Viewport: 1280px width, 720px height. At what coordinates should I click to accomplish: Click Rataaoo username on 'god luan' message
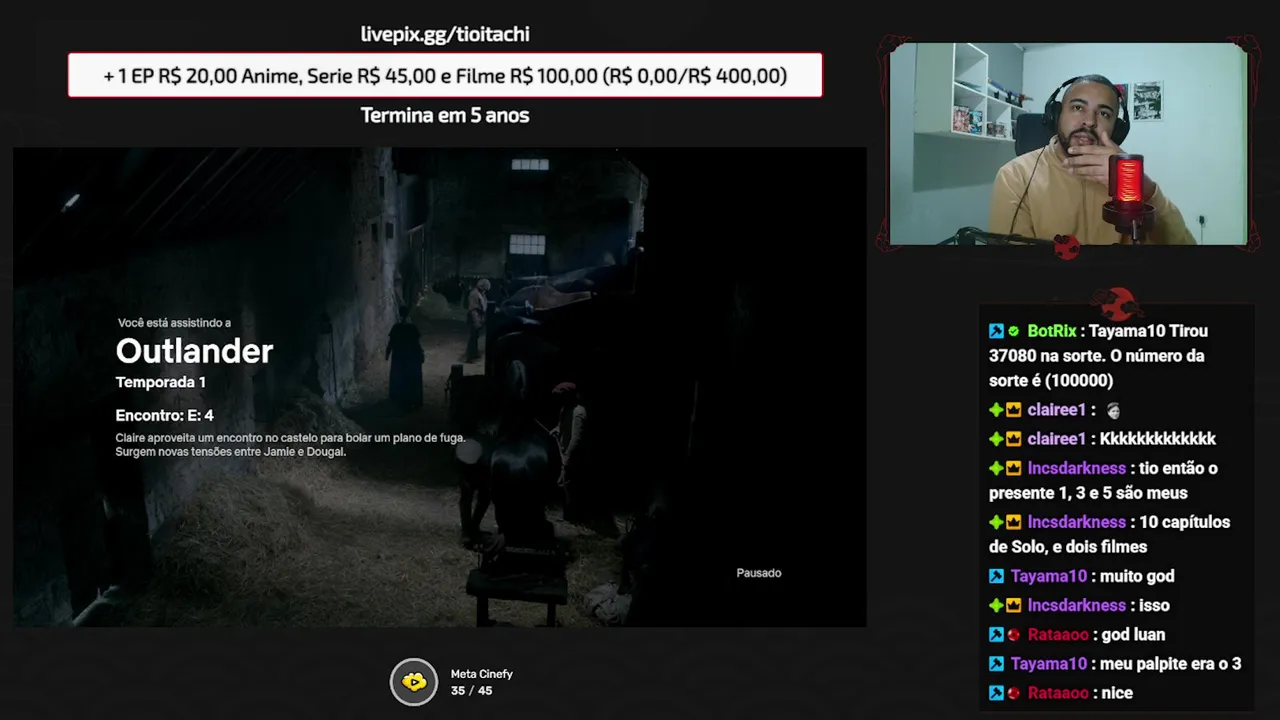[x=1057, y=634]
